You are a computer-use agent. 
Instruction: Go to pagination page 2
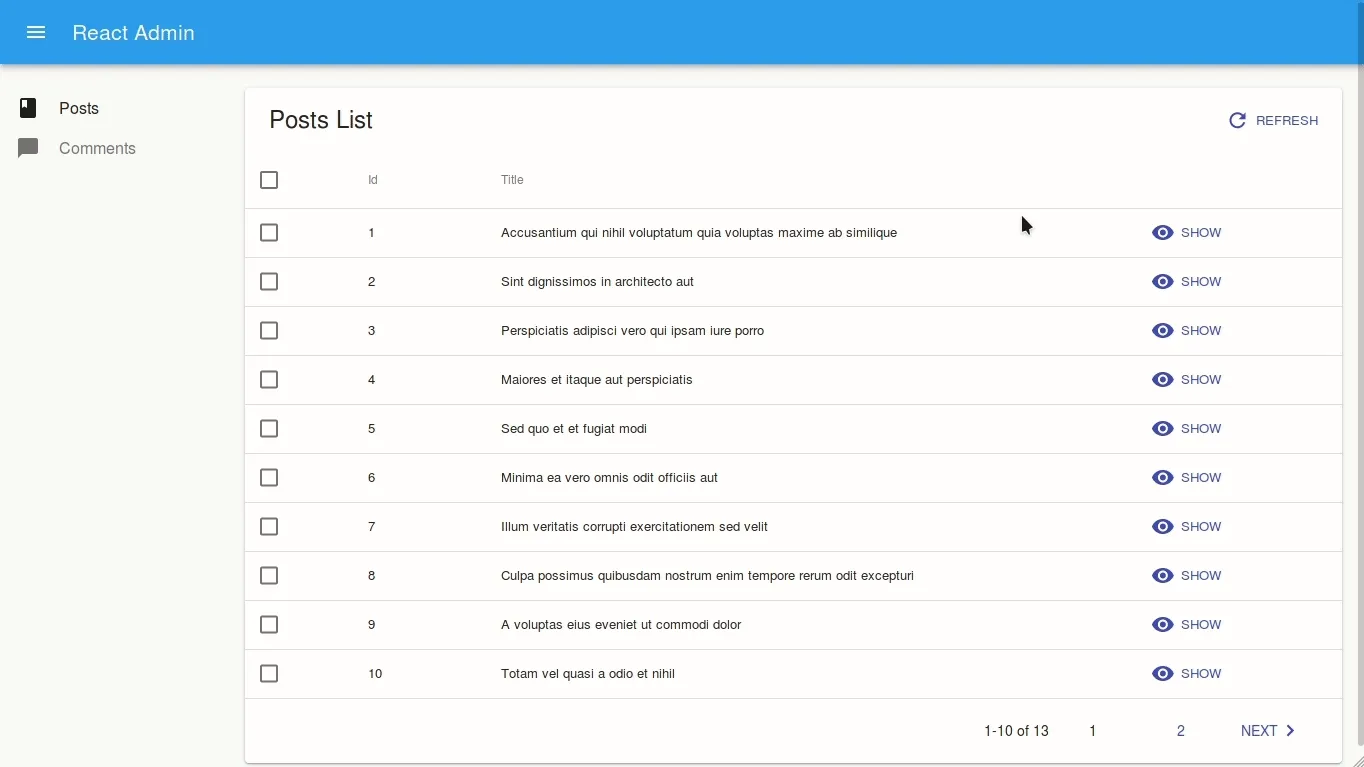pos(1181,731)
